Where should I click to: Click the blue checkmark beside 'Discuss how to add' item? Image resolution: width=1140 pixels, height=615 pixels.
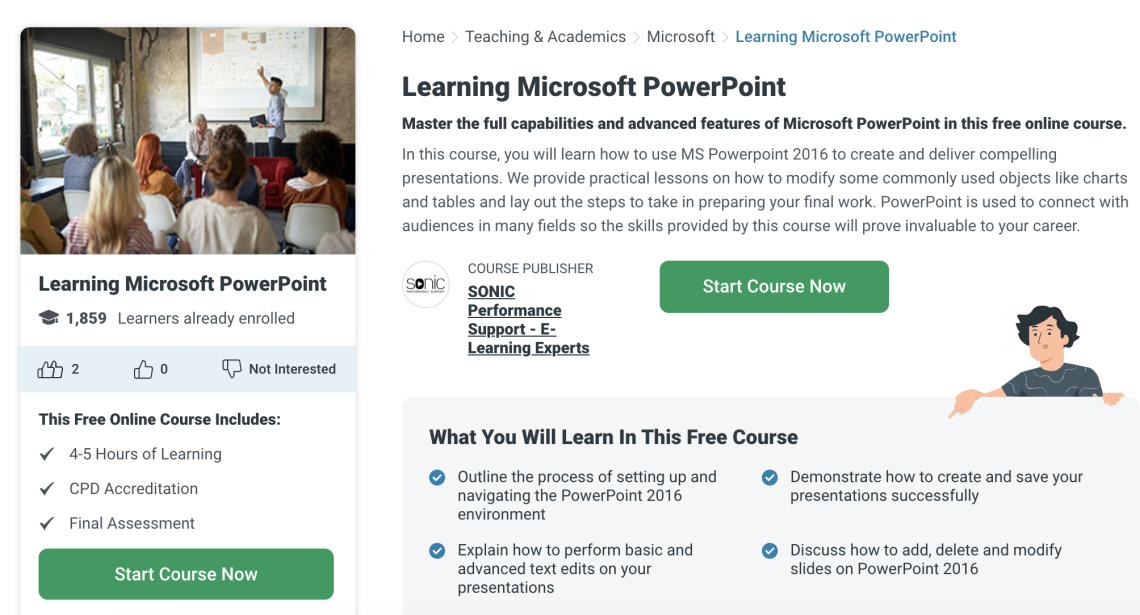[770, 551]
